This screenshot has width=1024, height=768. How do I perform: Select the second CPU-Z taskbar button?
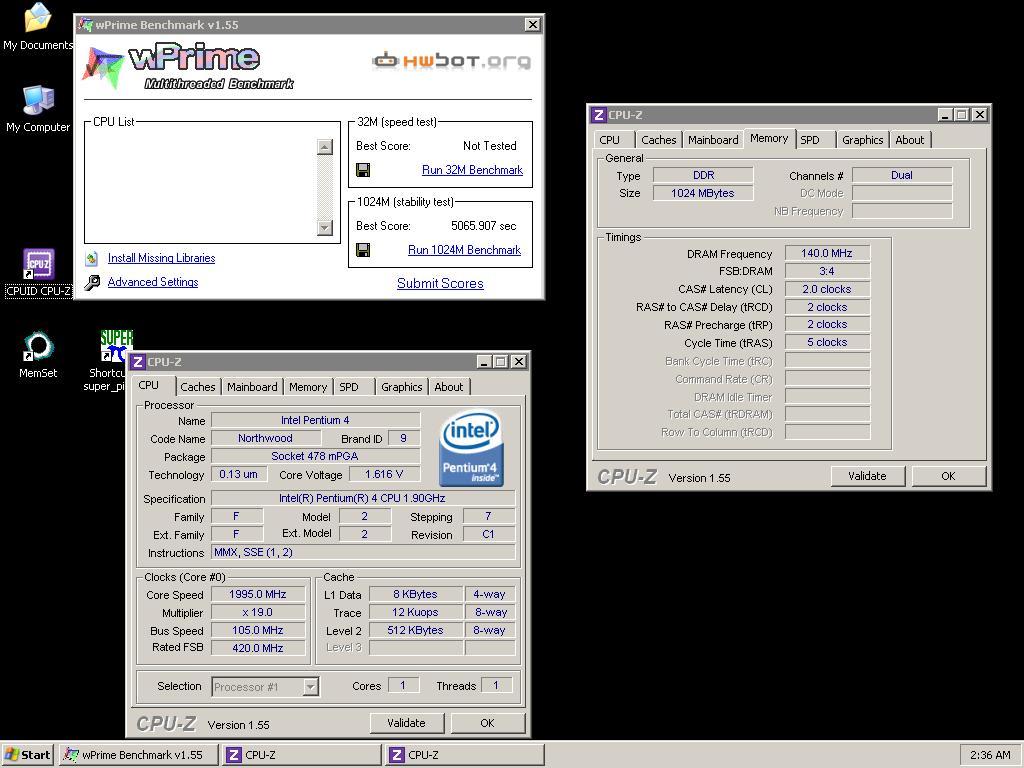click(x=464, y=755)
